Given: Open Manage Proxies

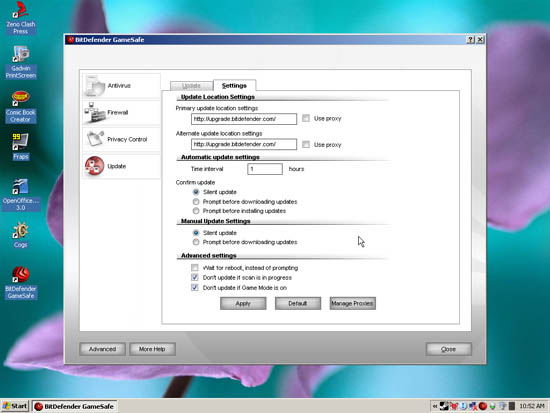Looking at the screenshot, I should pyautogui.click(x=353, y=304).
